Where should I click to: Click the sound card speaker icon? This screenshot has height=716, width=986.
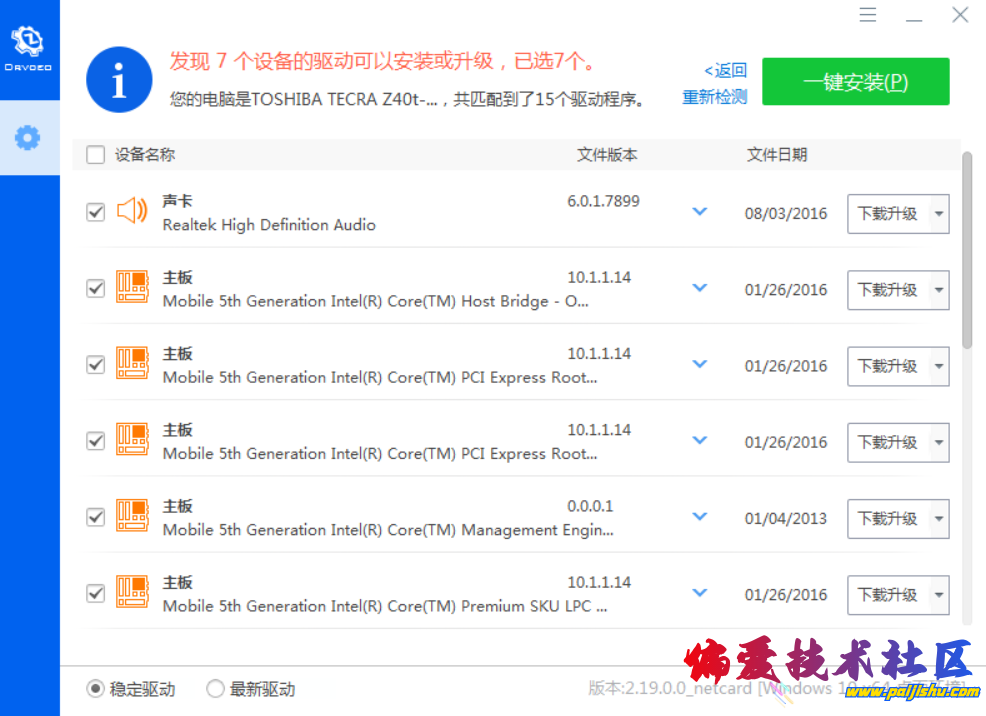click(132, 211)
